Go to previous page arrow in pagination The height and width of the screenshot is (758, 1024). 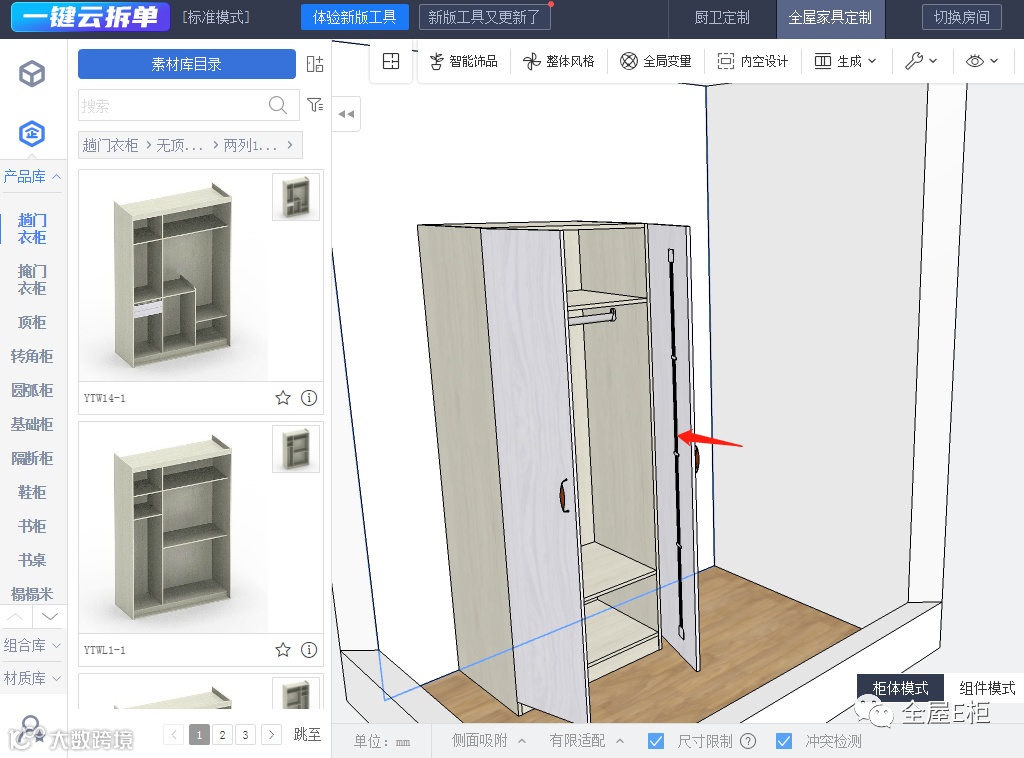[174, 734]
